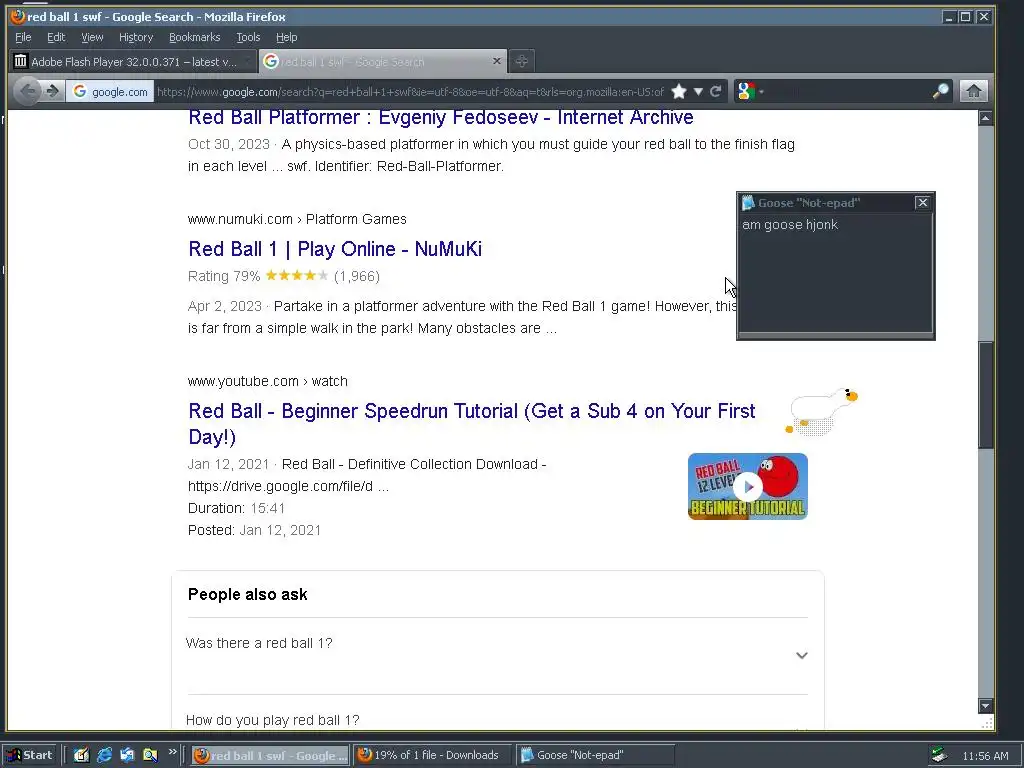Image resolution: width=1024 pixels, height=768 pixels.
Task: Close the Google Search tab
Action: 496,61
